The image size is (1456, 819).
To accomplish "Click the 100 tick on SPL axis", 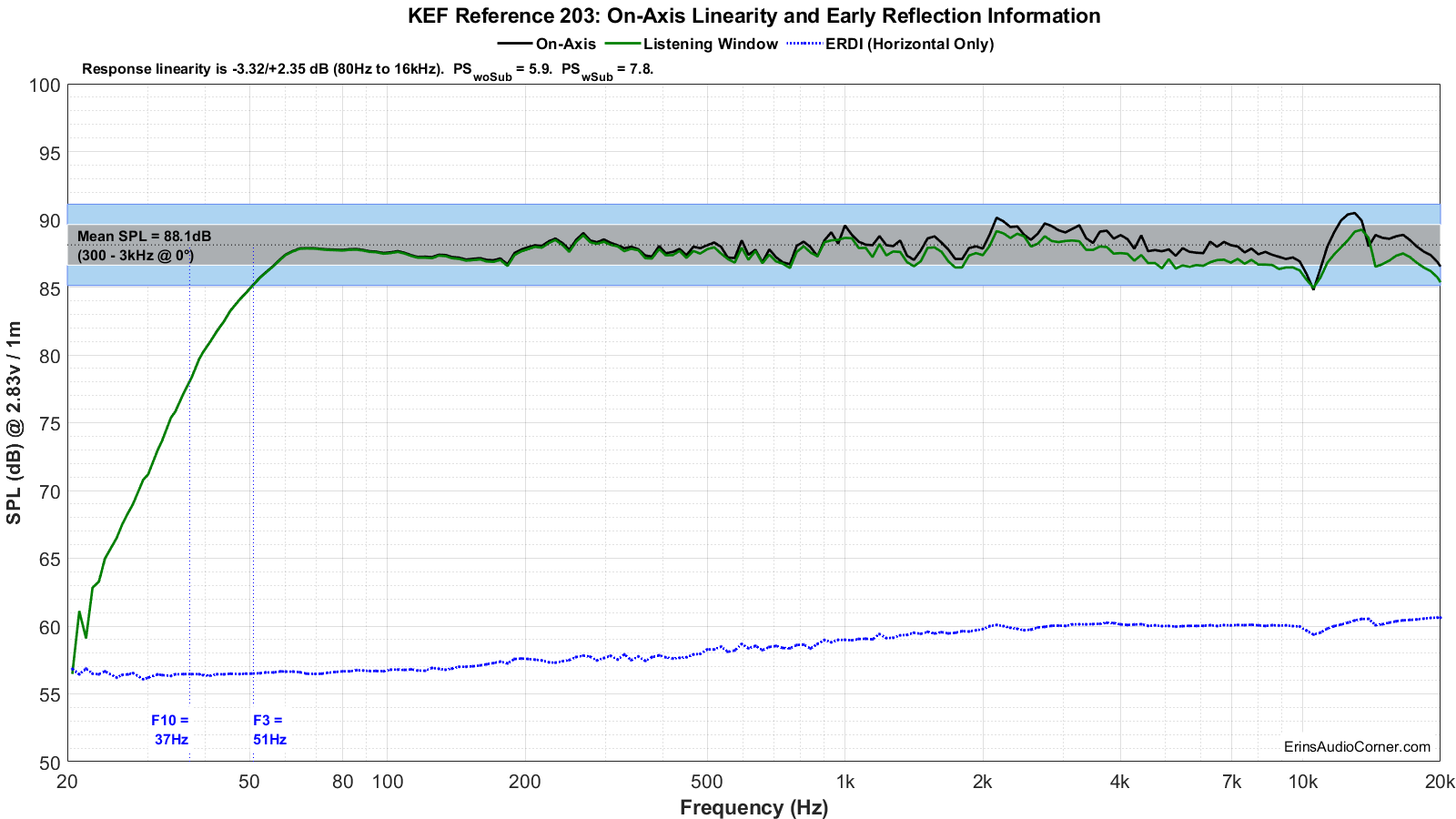I will tap(45, 86).
